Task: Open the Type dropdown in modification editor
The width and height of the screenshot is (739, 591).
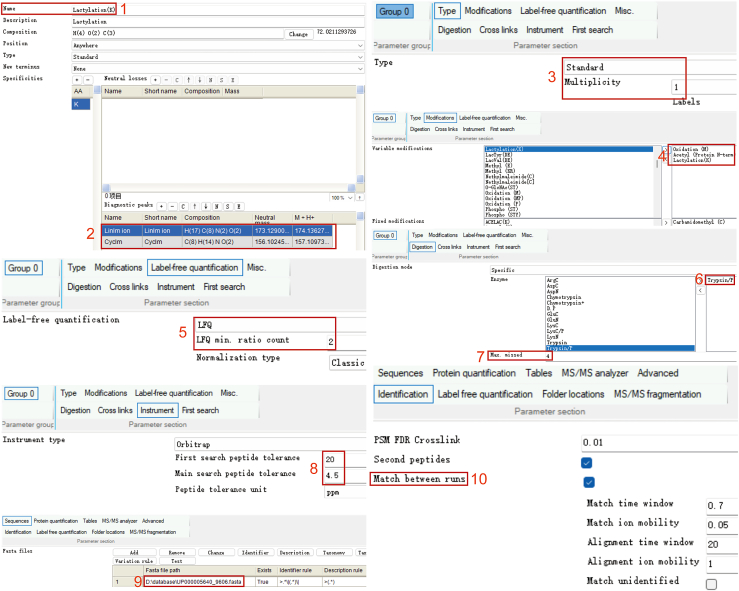Action: pos(218,57)
